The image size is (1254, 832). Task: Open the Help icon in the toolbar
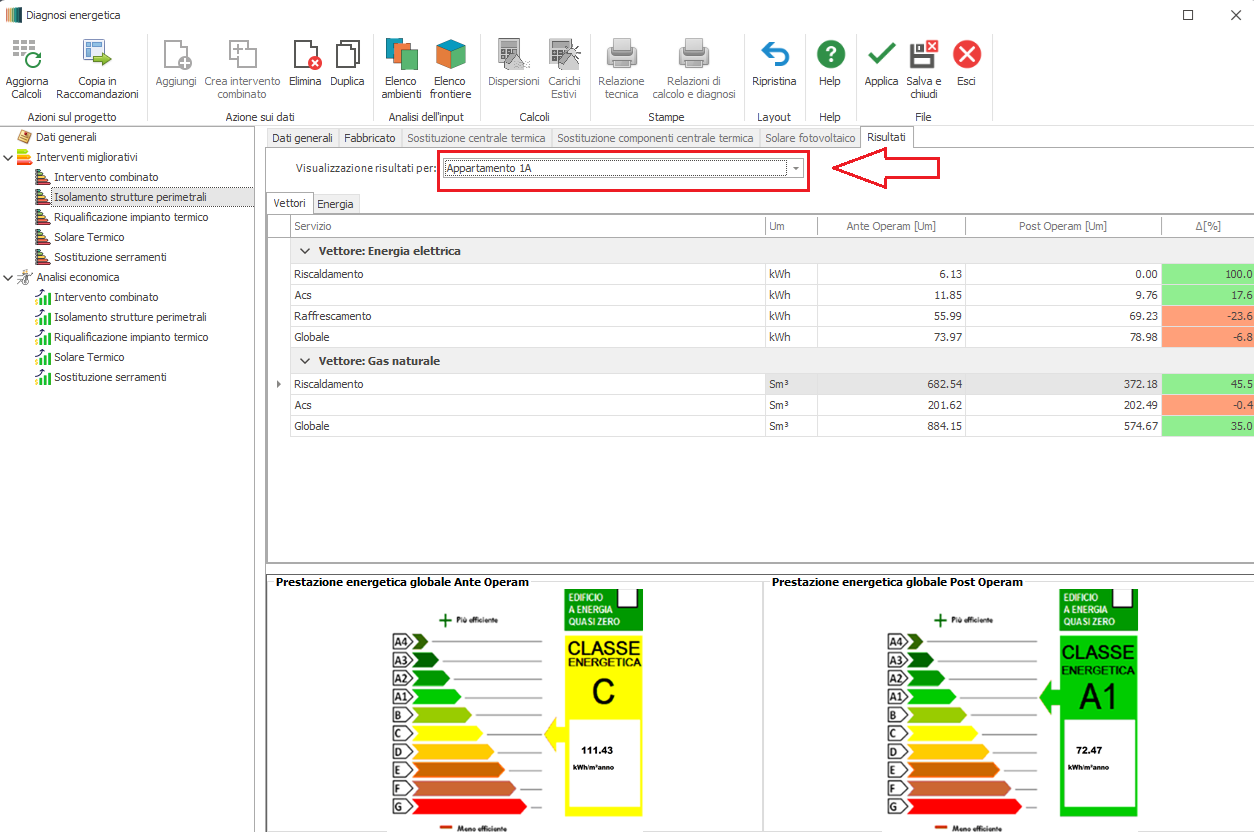829,55
